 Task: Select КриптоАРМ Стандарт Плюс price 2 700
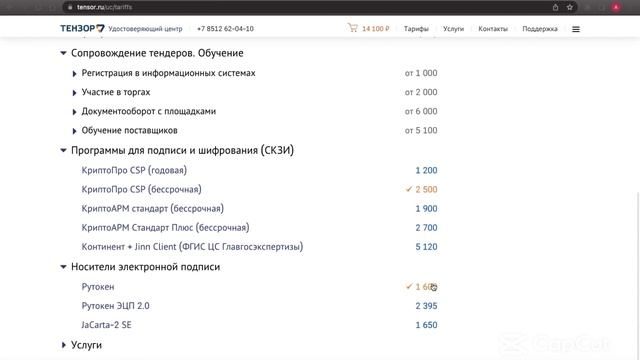click(426, 228)
